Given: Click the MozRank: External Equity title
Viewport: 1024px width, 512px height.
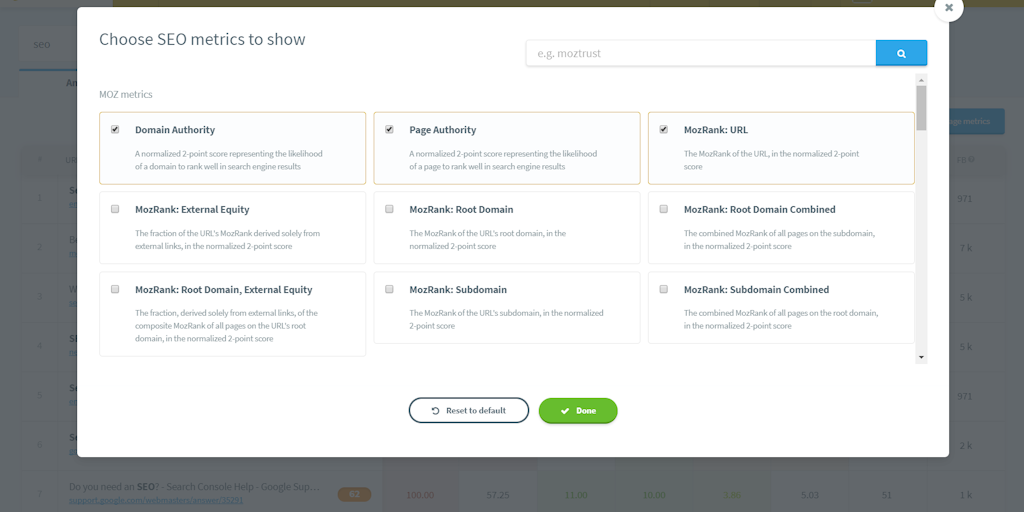Looking at the screenshot, I should tap(192, 210).
